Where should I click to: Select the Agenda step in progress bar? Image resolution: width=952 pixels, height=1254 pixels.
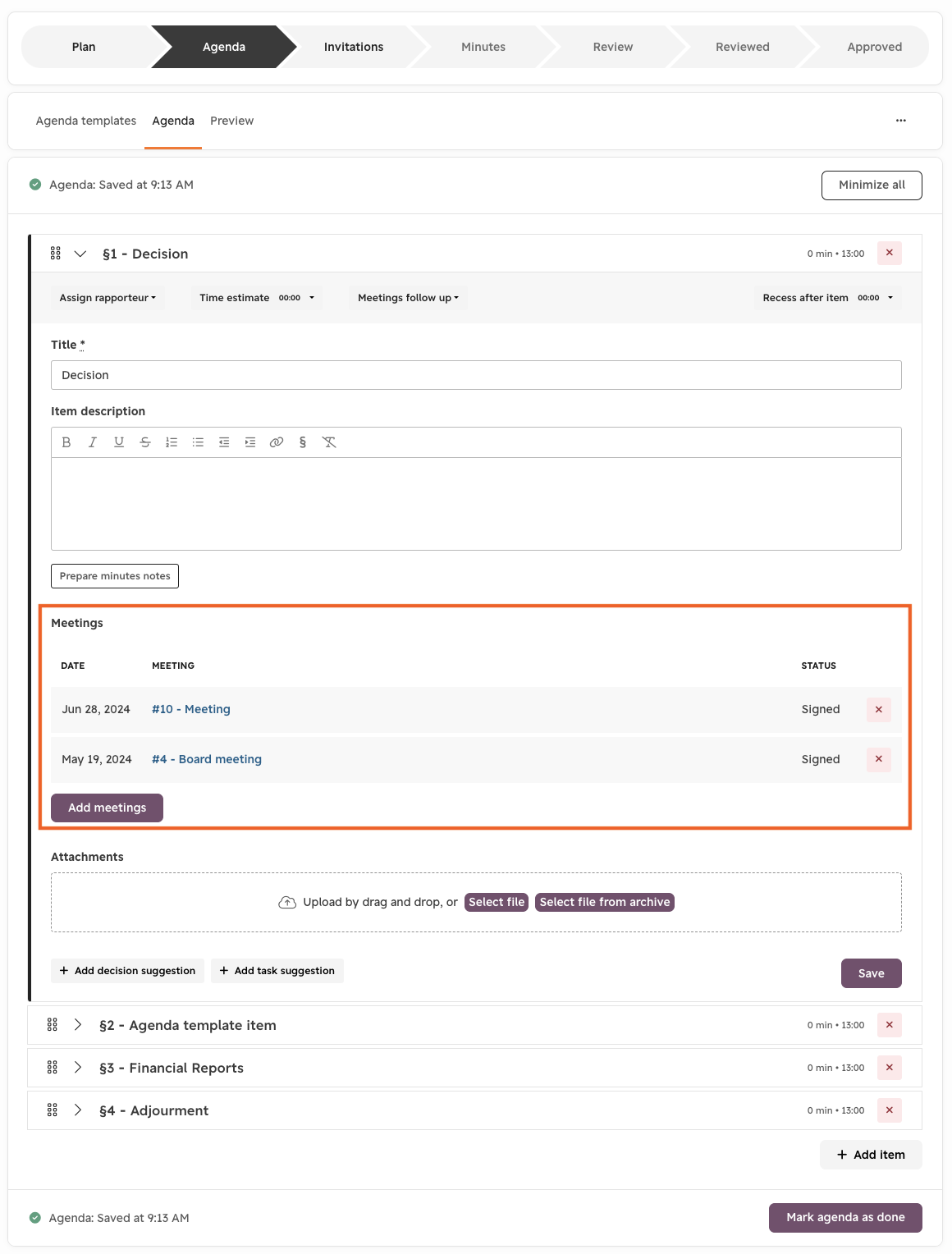pos(224,47)
